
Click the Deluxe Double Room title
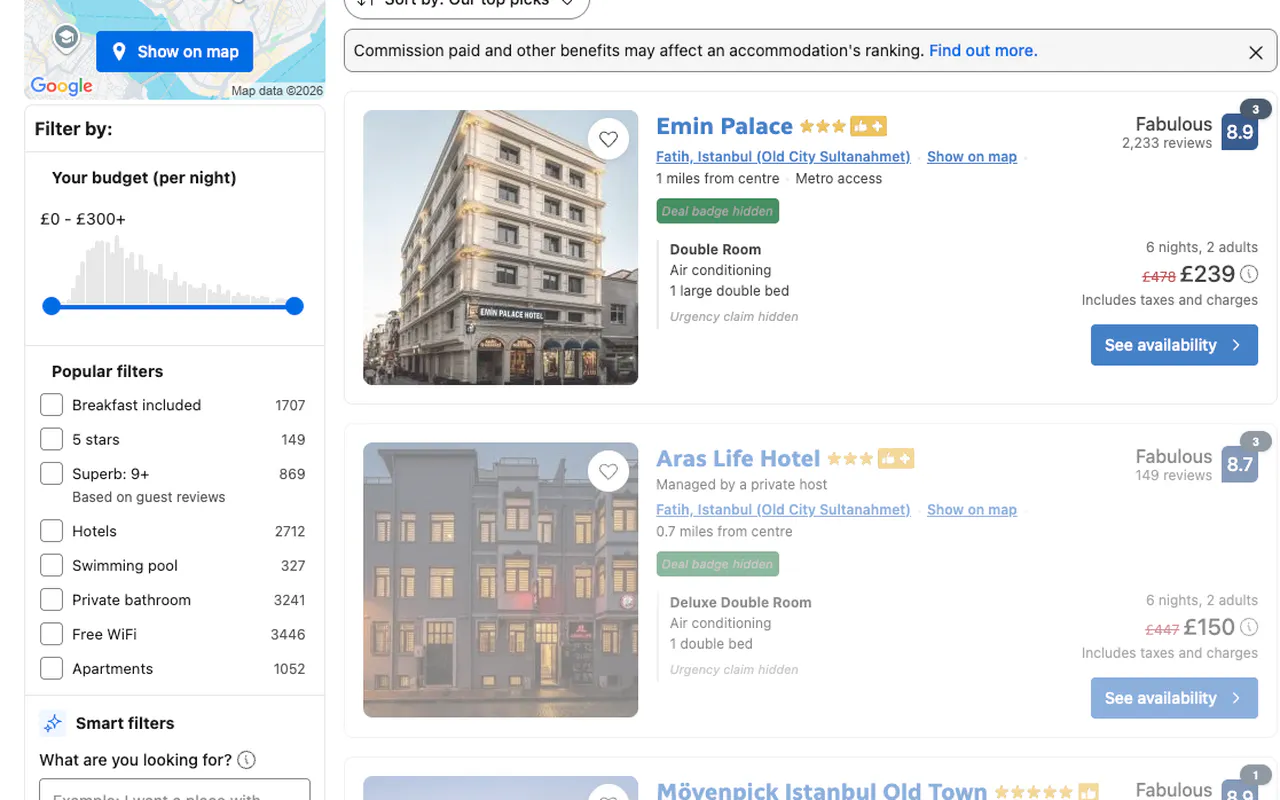[741, 603]
